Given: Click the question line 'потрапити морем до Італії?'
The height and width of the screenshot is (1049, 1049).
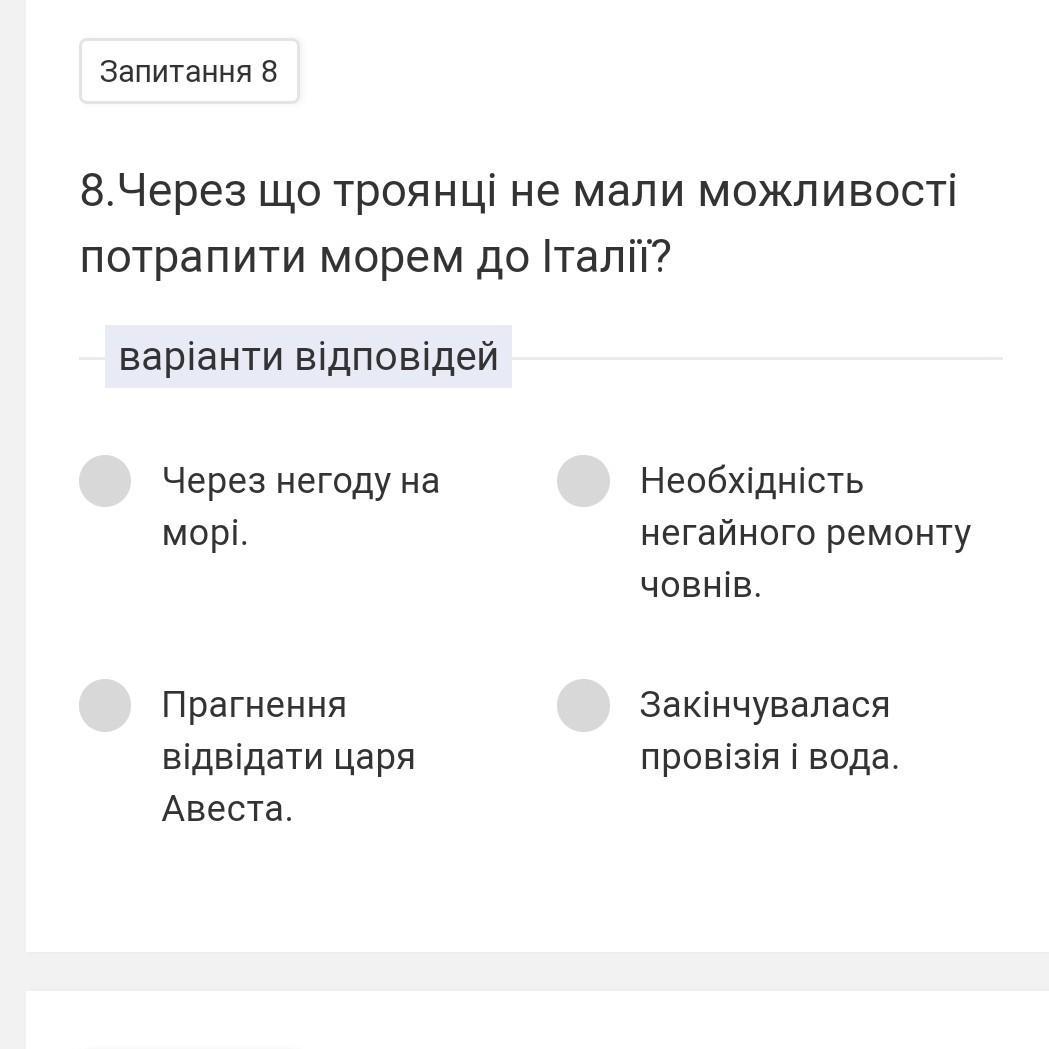Looking at the screenshot, I should [375, 257].
